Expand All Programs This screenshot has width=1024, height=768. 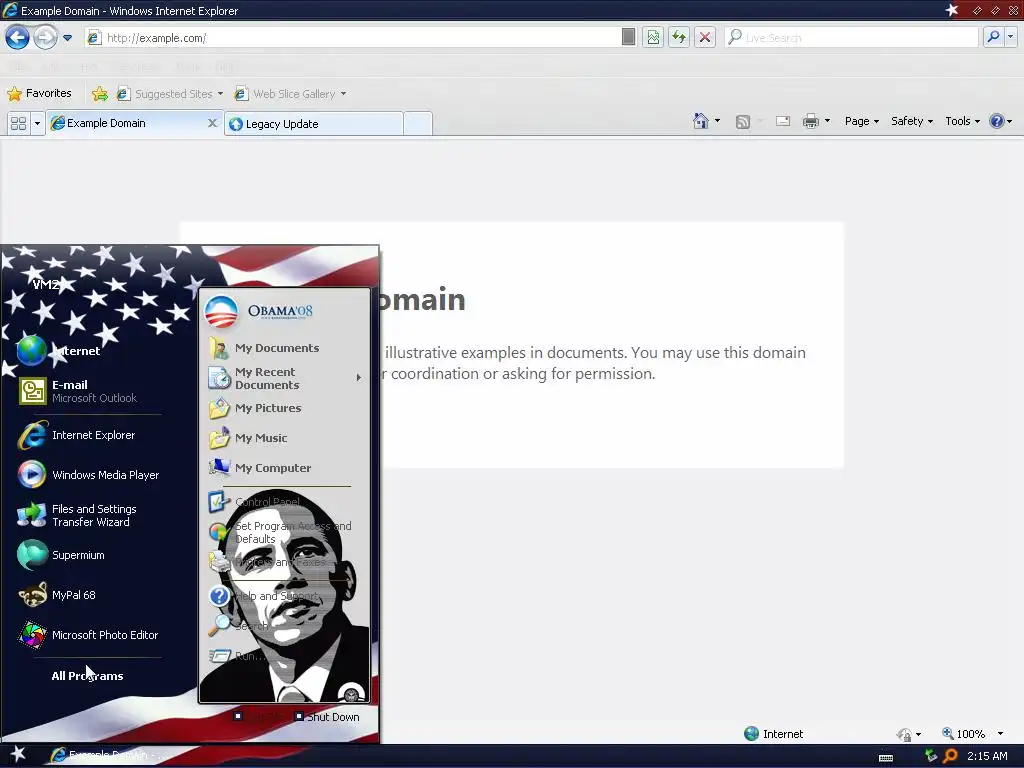click(88, 676)
